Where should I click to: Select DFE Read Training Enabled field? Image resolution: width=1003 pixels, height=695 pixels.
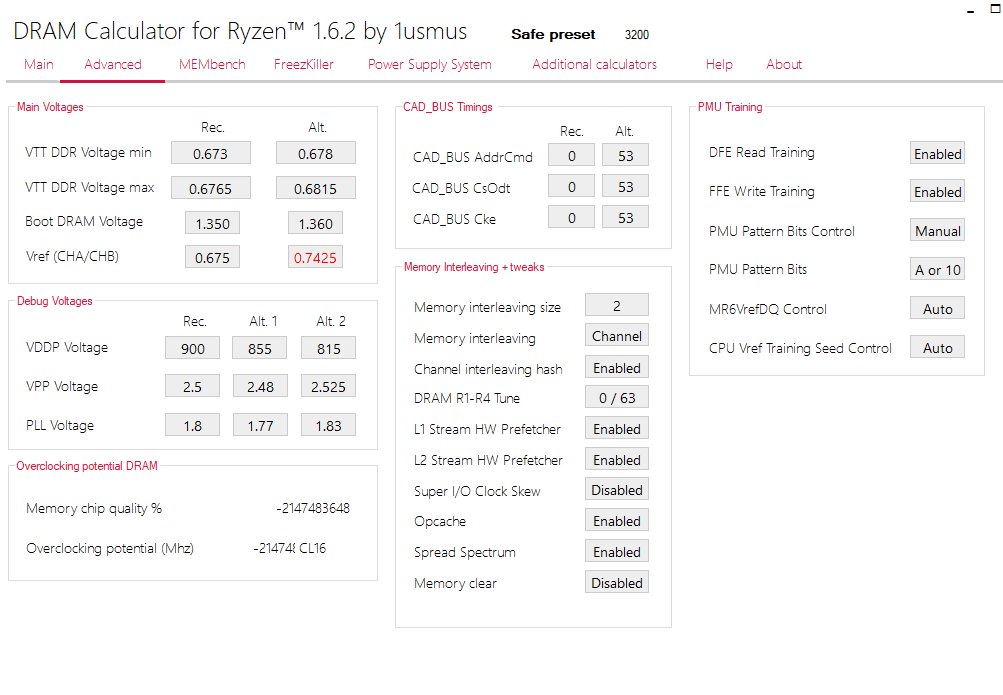tap(937, 153)
